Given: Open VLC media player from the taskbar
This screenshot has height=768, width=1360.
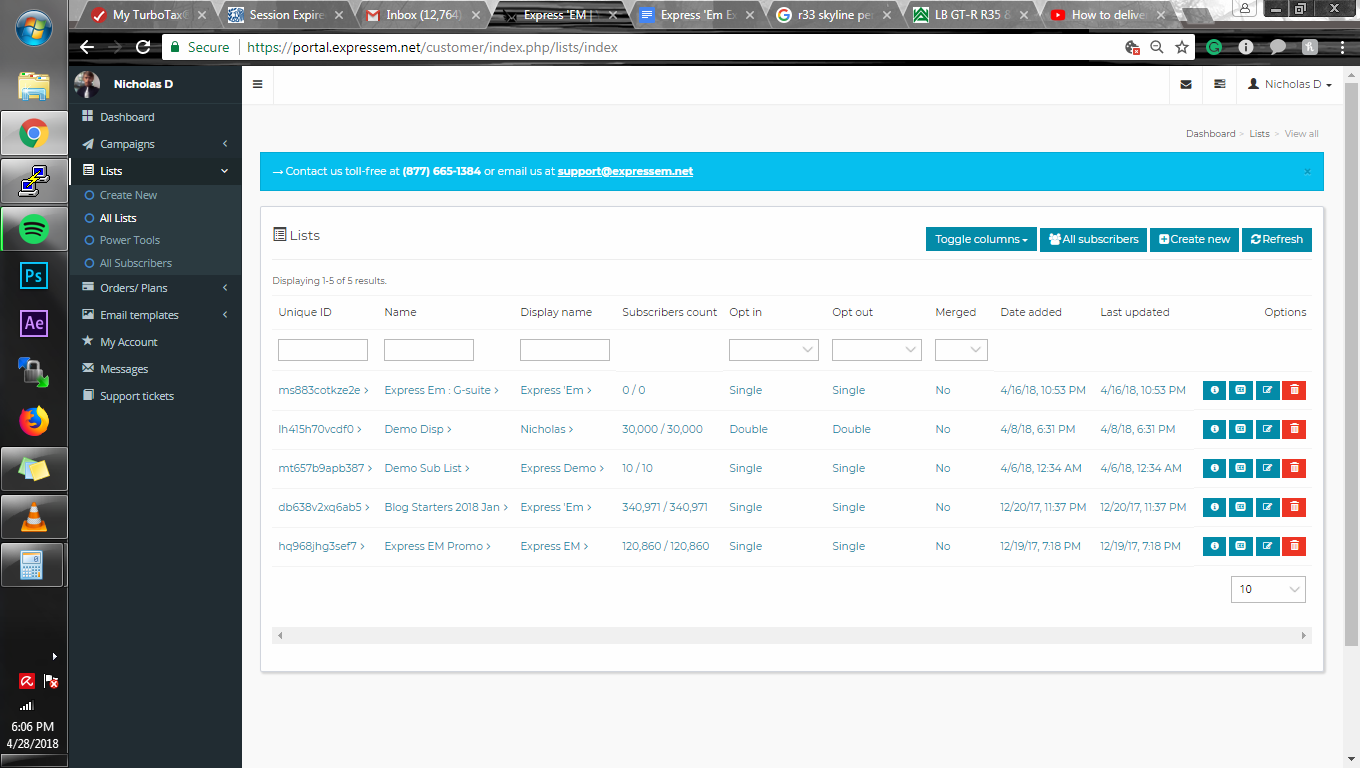Looking at the screenshot, I should click(x=34, y=516).
